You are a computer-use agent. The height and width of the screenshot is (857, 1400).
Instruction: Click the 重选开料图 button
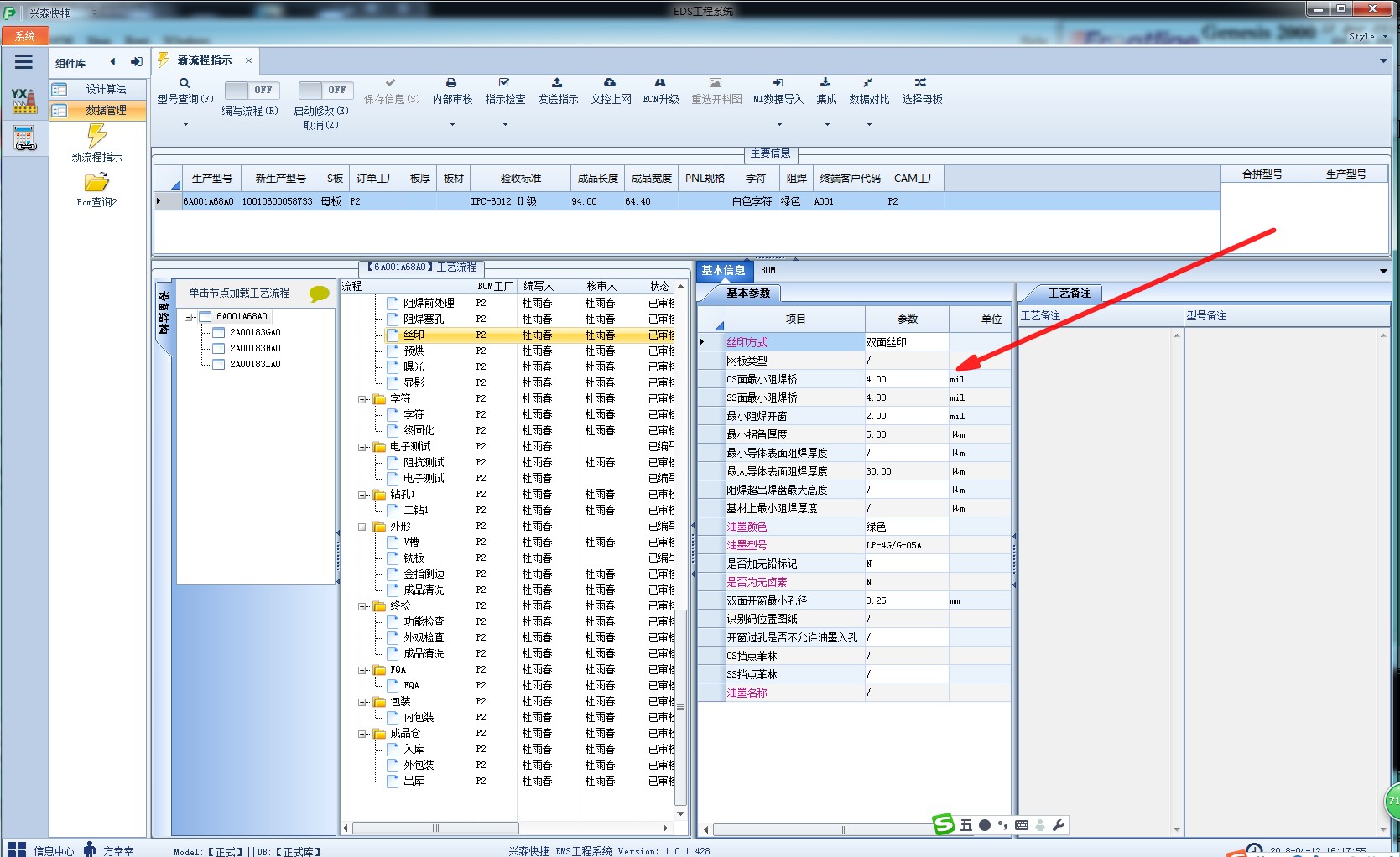click(x=716, y=91)
